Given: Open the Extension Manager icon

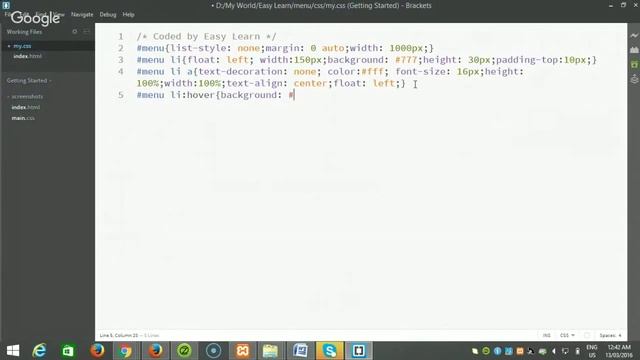Looking at the screenshot, I should coord(634,50).
